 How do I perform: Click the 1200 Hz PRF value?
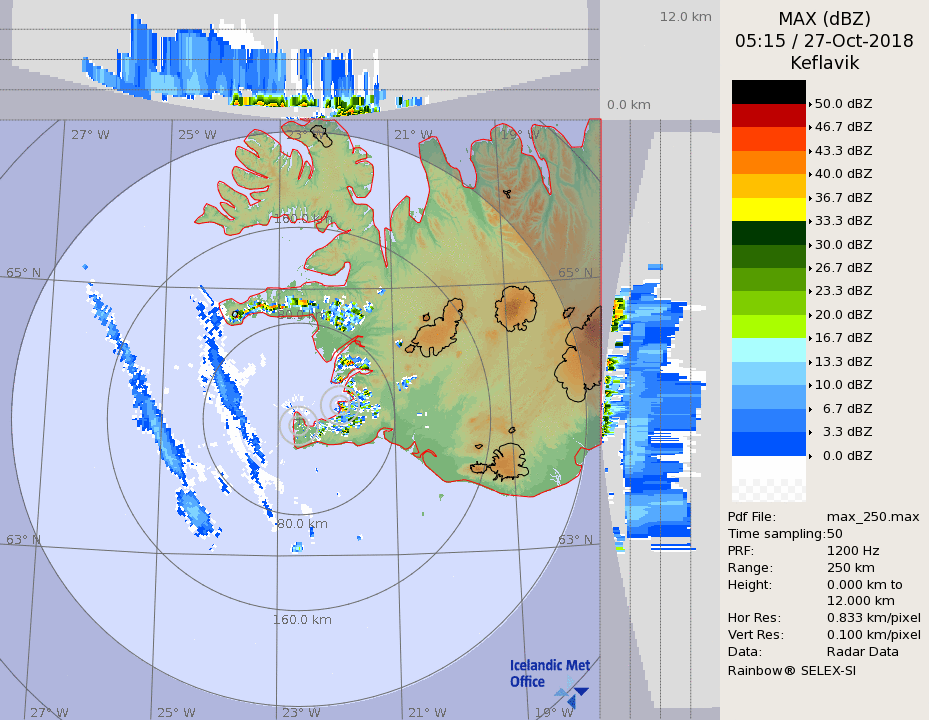[853, 550]
